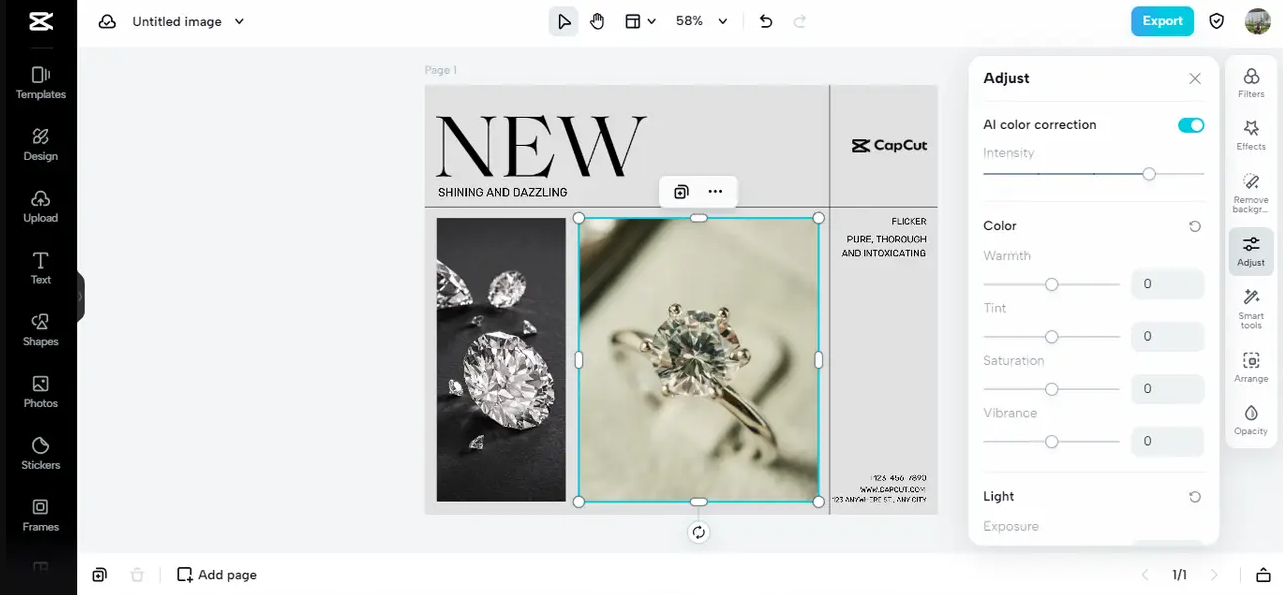Click the Warmth slider

tap(1051, 285)
